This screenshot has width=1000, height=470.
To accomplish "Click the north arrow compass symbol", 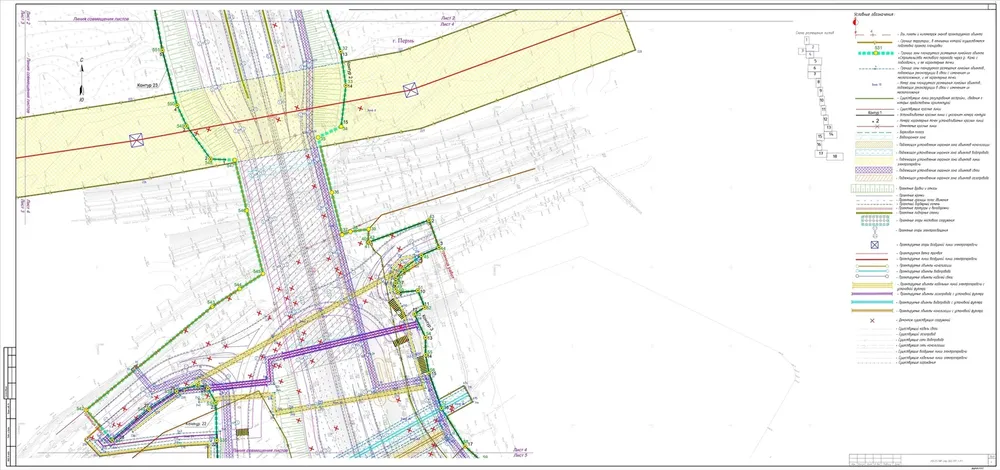I will (82, 79).
